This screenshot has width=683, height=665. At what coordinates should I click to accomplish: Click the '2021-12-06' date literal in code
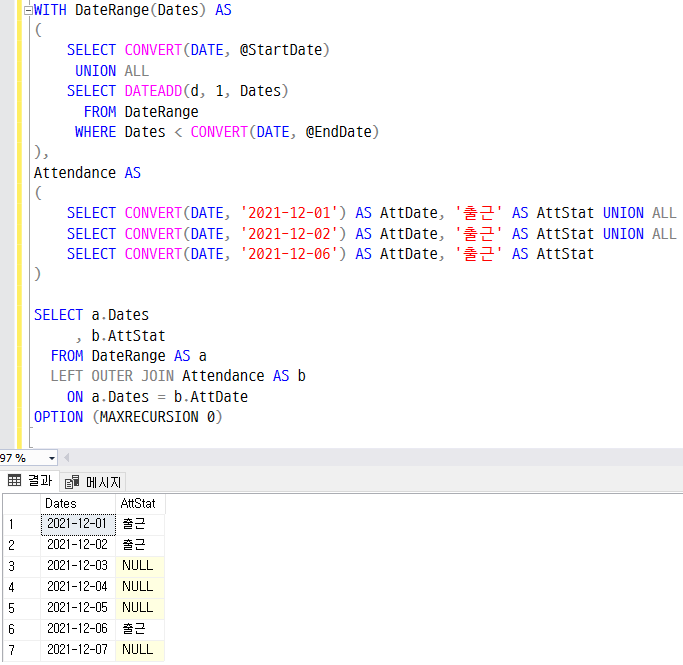(289, 254)
